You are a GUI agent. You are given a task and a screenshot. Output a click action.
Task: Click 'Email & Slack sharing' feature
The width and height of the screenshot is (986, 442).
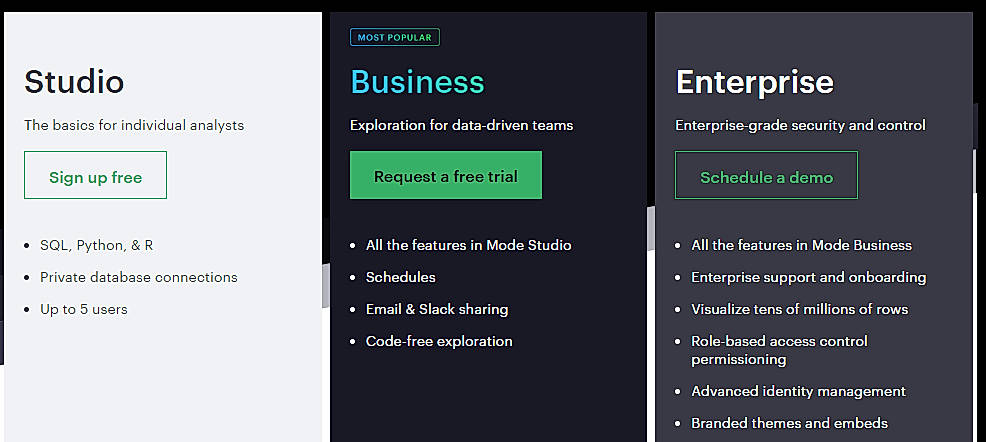click(437, 309)
